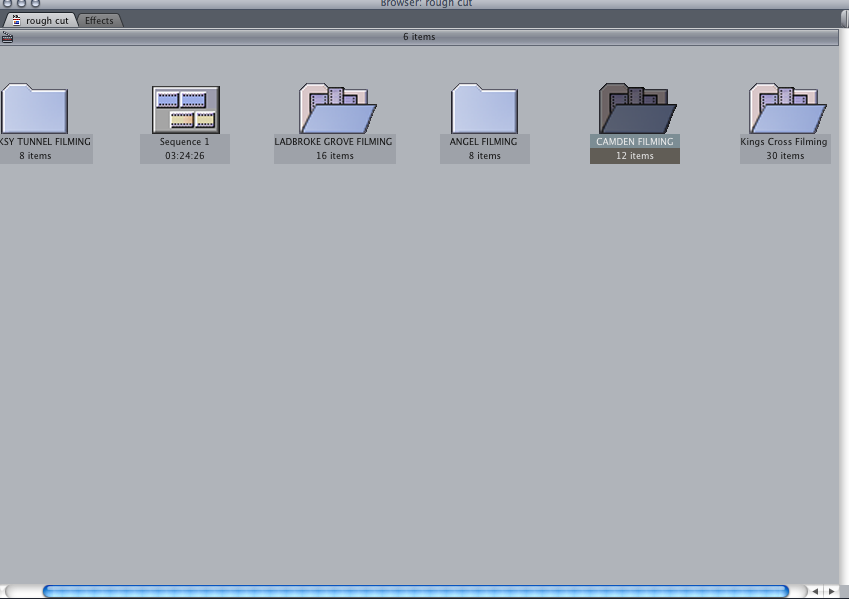The image size is (849, 599).
Task: Select the KSY TUNNEL FILMING bin folder icon
Action: 34,108
